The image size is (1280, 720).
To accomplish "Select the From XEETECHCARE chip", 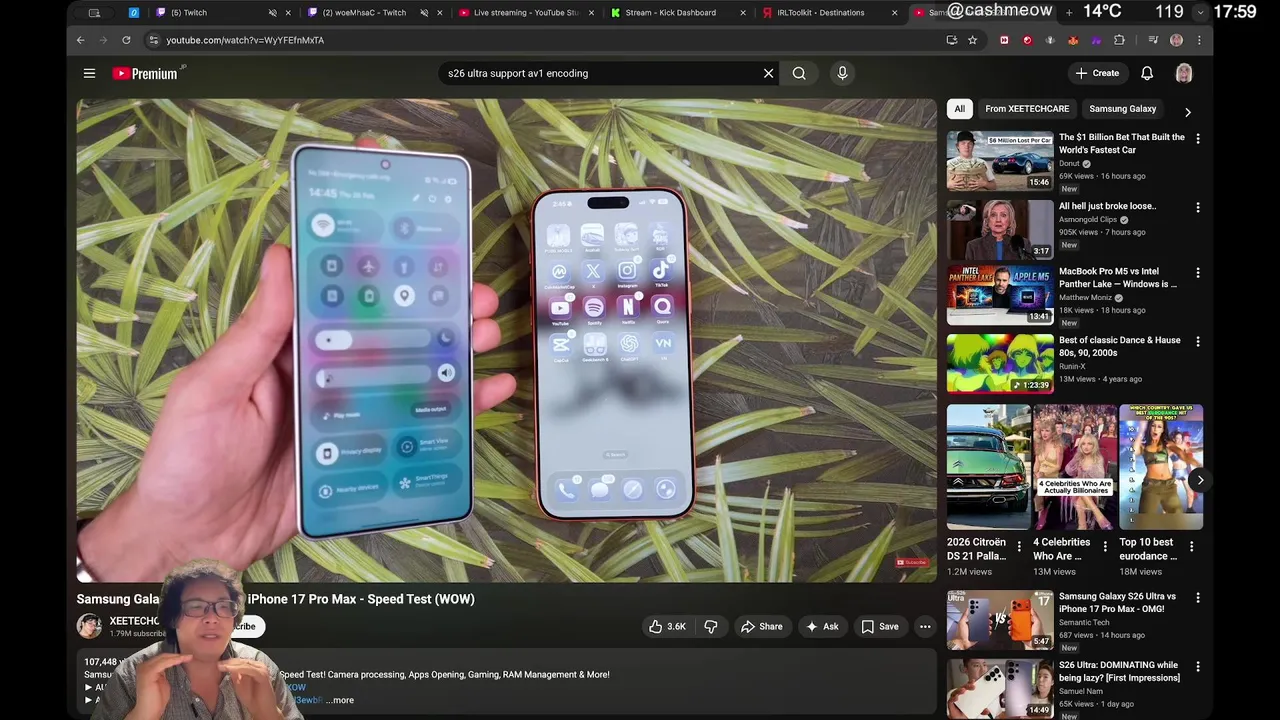I will click(1027, 109).
